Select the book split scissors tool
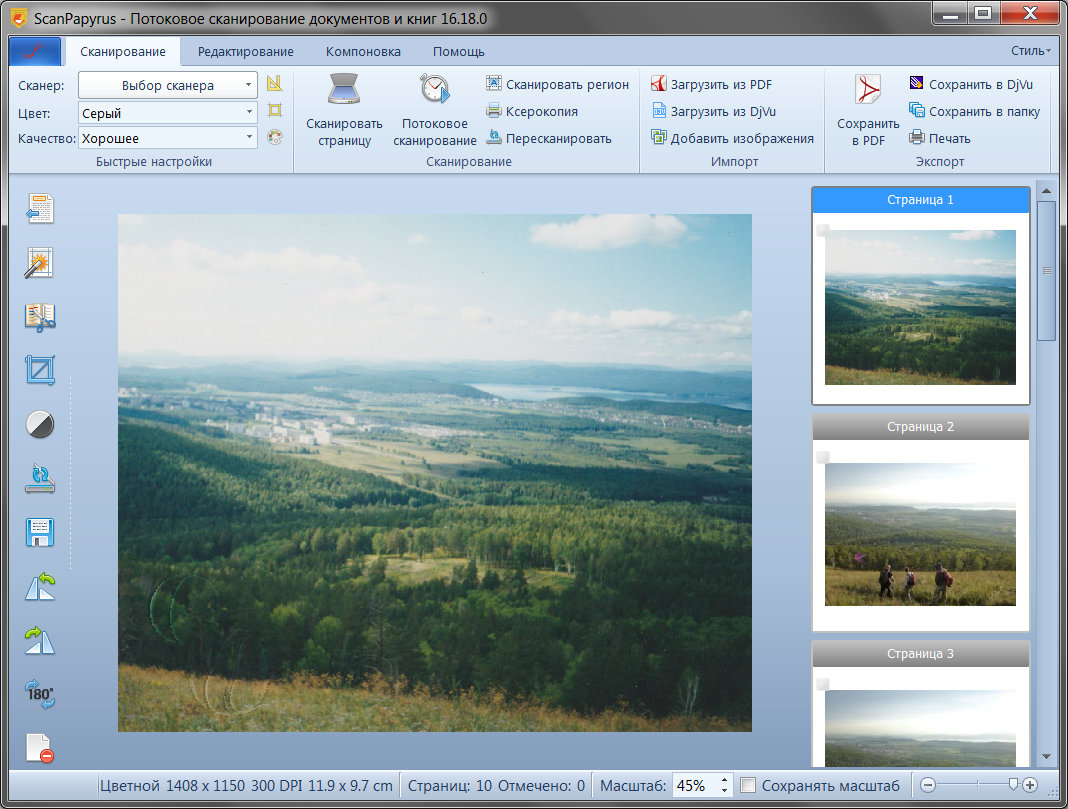The height and width of the screenshot is (809, 1068). pyautogui.click(x=40, y=317)
